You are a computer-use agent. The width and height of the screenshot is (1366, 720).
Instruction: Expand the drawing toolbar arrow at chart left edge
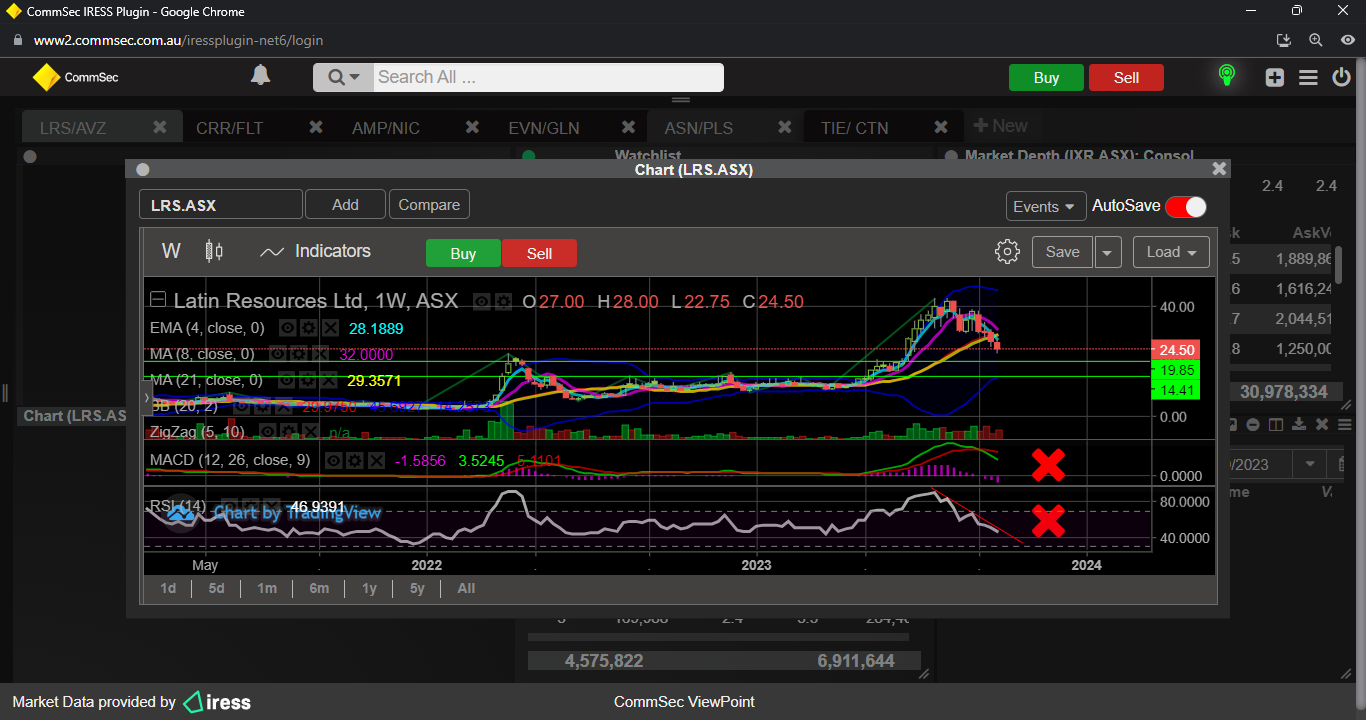tap(148, 398)
